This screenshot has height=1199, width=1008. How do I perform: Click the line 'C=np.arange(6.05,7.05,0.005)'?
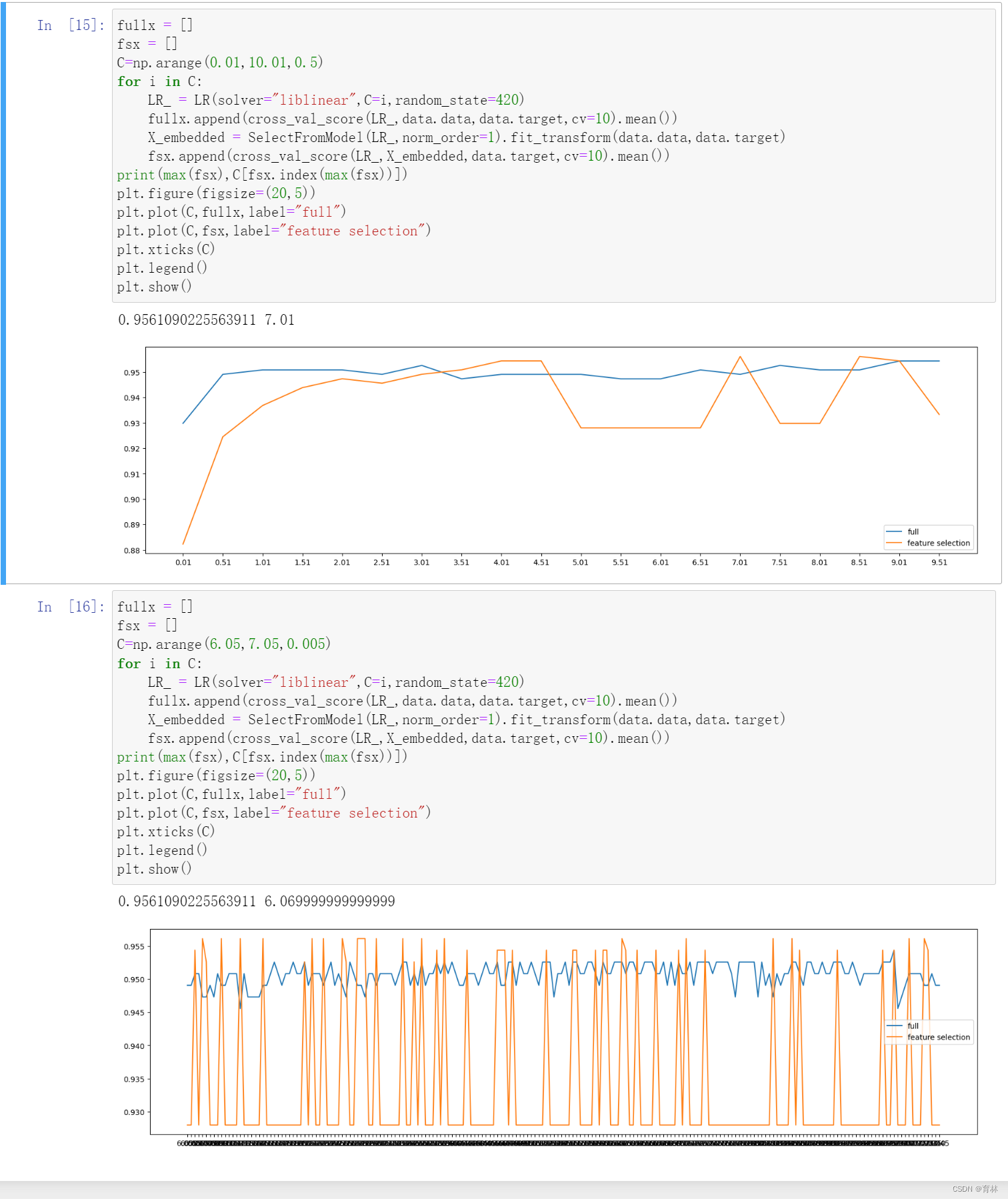click(224, 644)
